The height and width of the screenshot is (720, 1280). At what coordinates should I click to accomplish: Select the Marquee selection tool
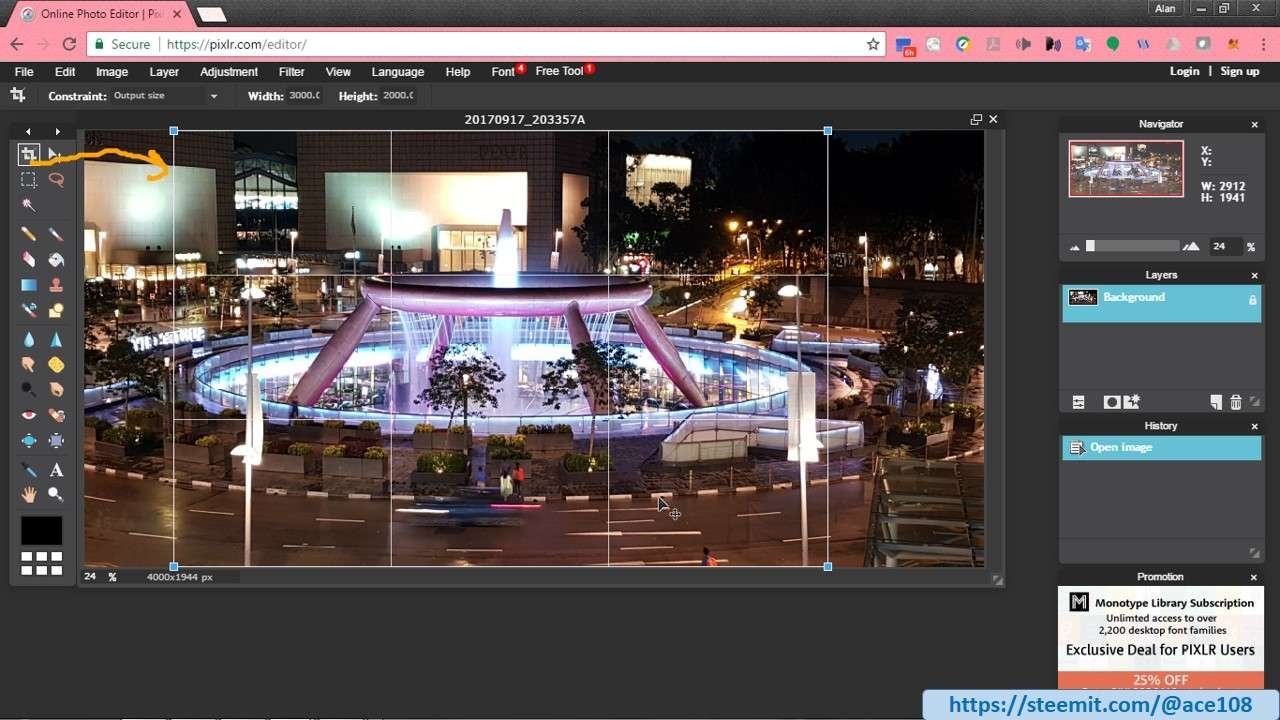pyautogui.click(x=28, y=180)
